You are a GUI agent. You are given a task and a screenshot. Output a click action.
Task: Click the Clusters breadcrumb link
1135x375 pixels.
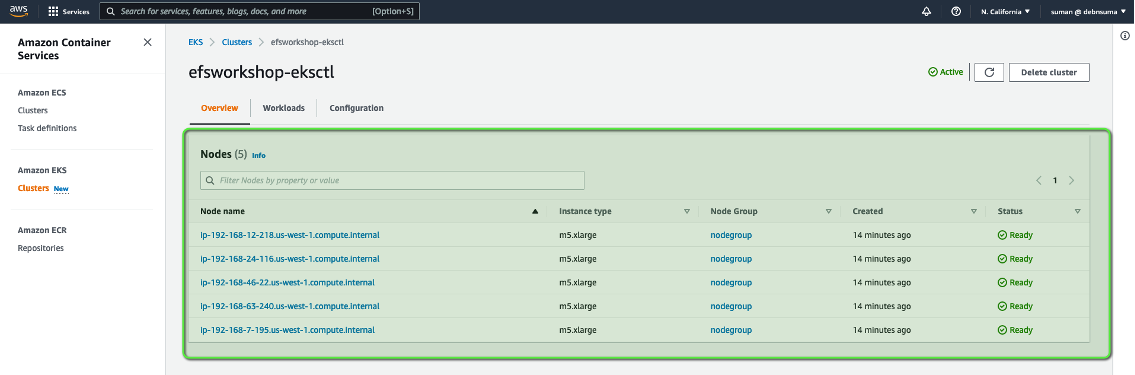coord(237,43)
